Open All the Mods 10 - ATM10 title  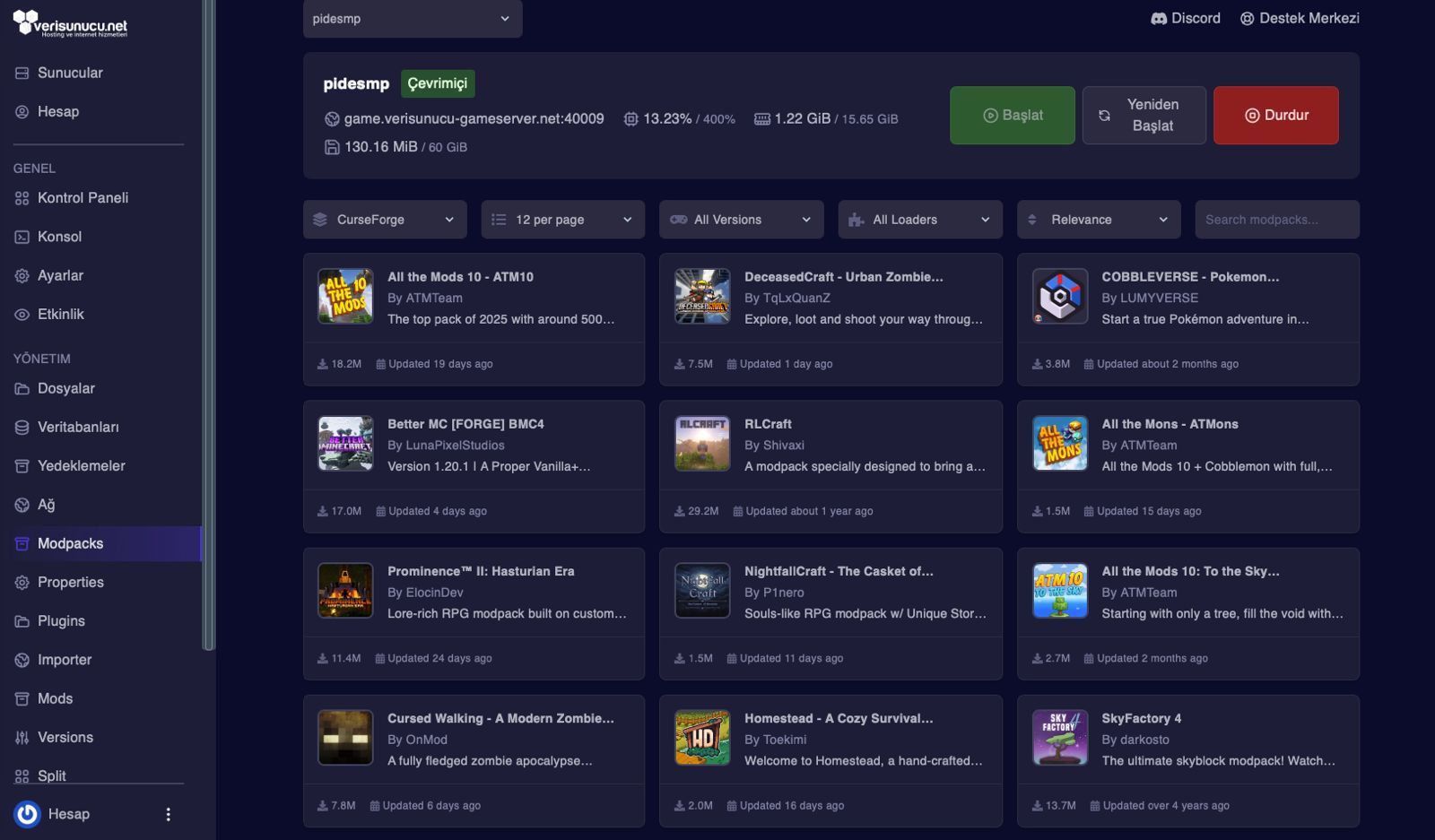460,277
